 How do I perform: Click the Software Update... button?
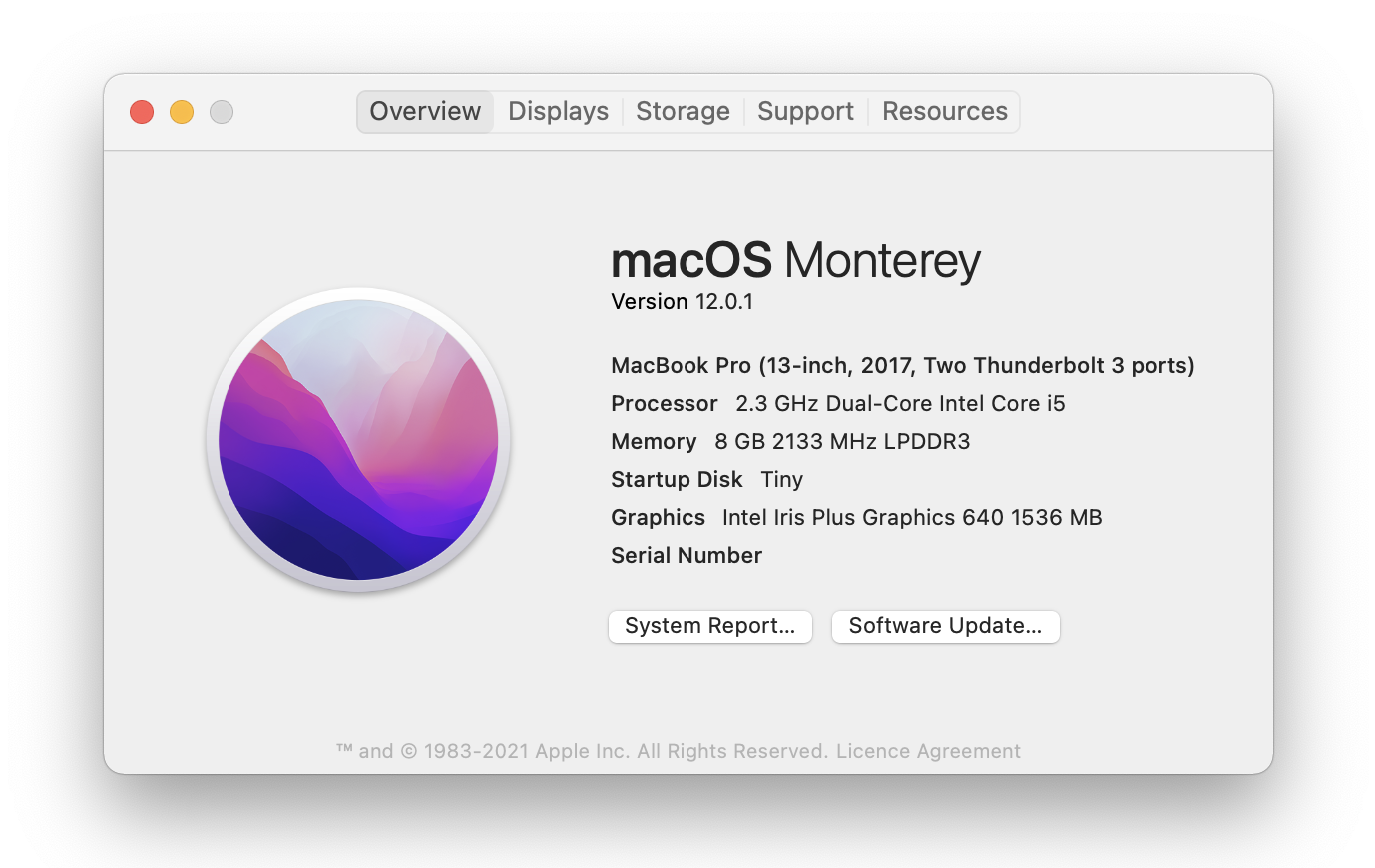tap(945, 626)
